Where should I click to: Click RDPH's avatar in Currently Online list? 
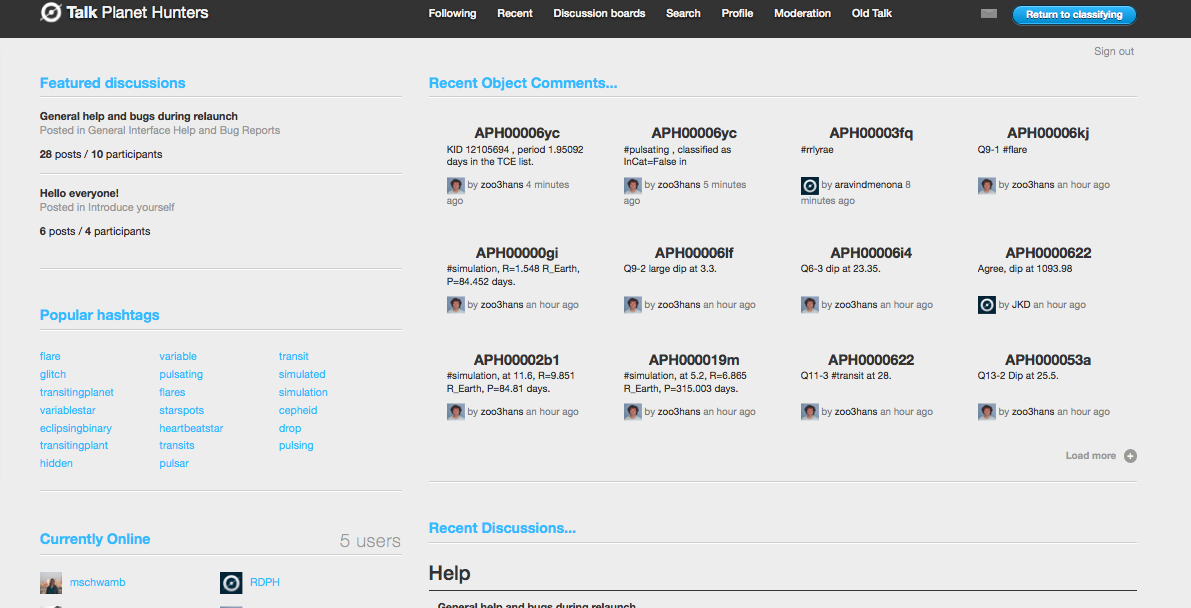click(x=231, y=582)
